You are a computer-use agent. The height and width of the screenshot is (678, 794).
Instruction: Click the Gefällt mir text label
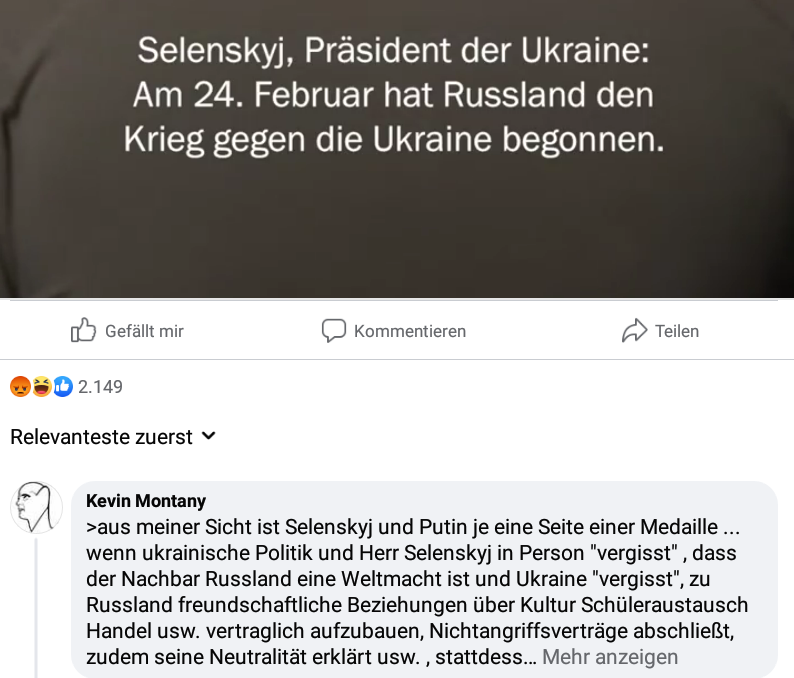pyautogui.click(x=144, y=331)
